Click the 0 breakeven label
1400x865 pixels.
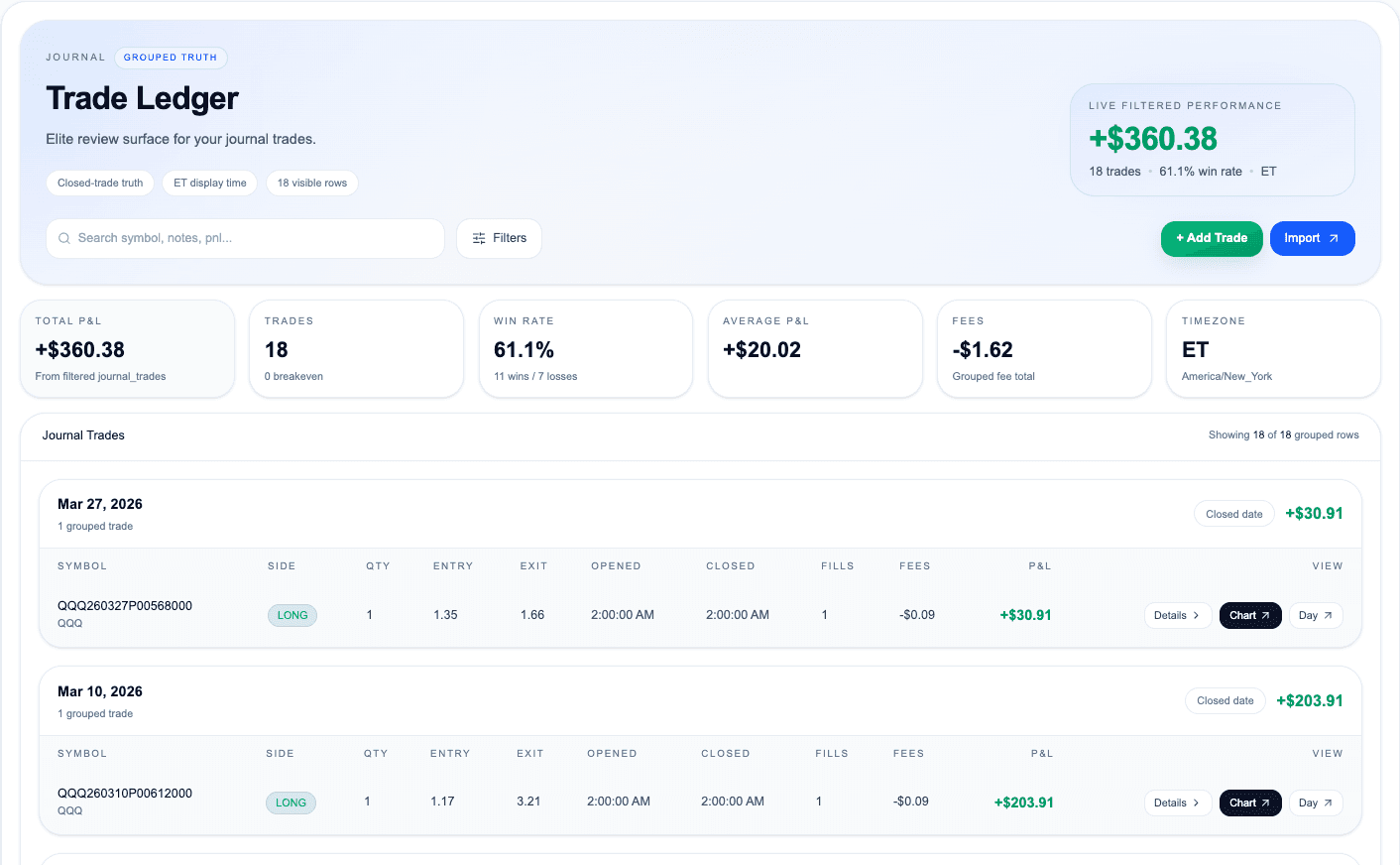pyautogui.click(x=293, y=377)
